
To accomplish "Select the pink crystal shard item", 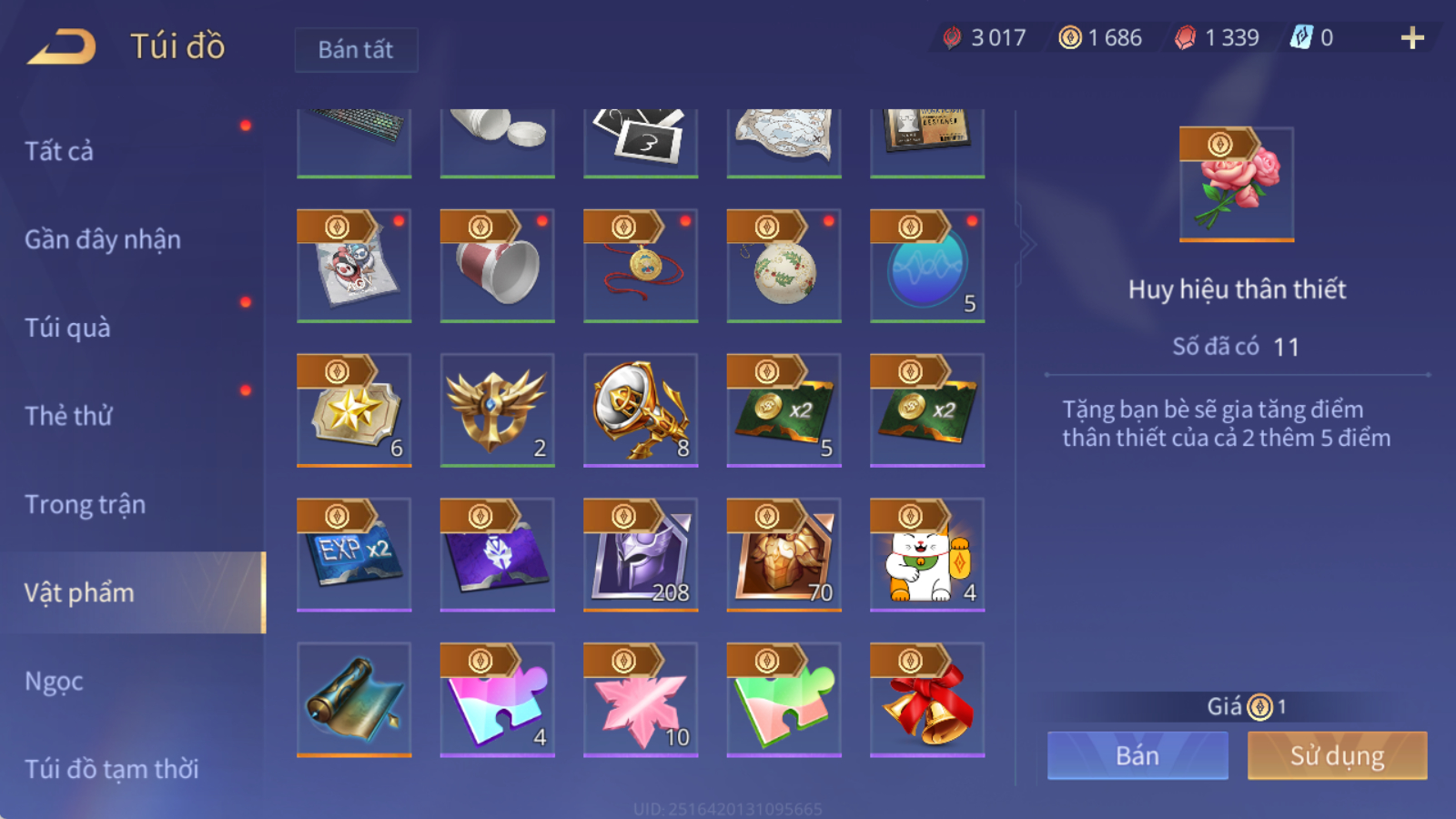I will (x=641, y=700).
